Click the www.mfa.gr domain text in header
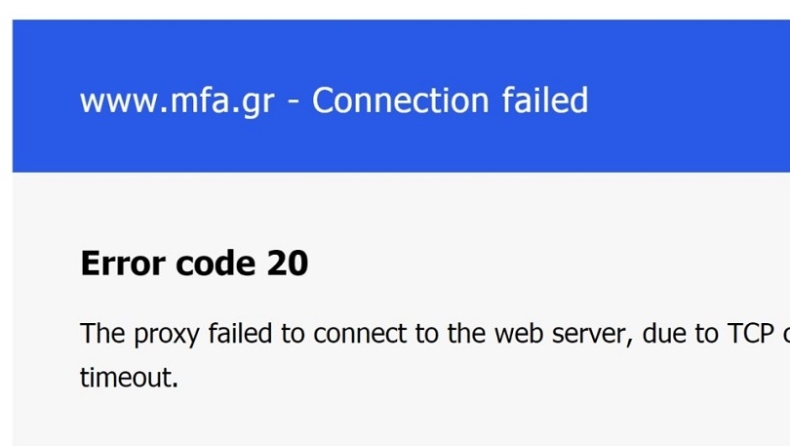790x446 pixels. [176, 101]
